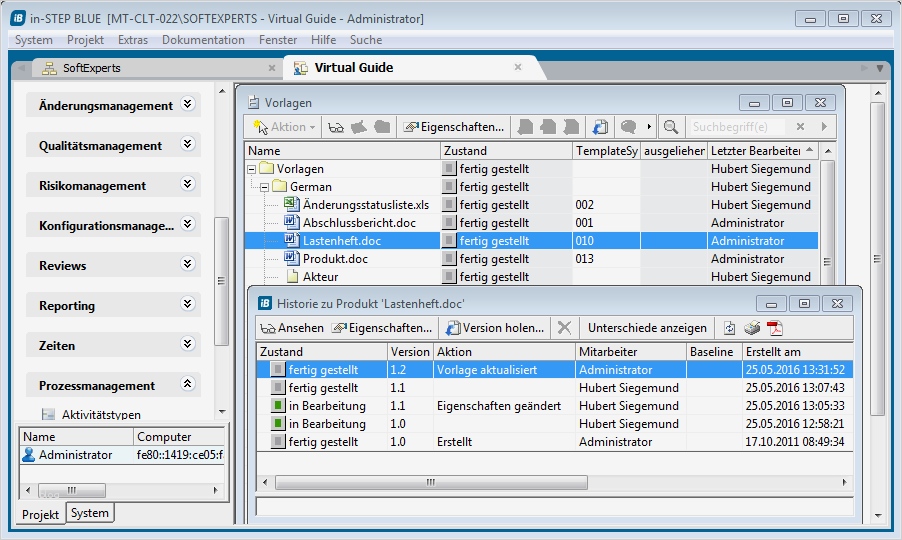The height and width of the screenshot is (540, 902).
Task: Click the blue-arrow get-version icon in Vorlagen toolbar
Action: tap(600, 127)
